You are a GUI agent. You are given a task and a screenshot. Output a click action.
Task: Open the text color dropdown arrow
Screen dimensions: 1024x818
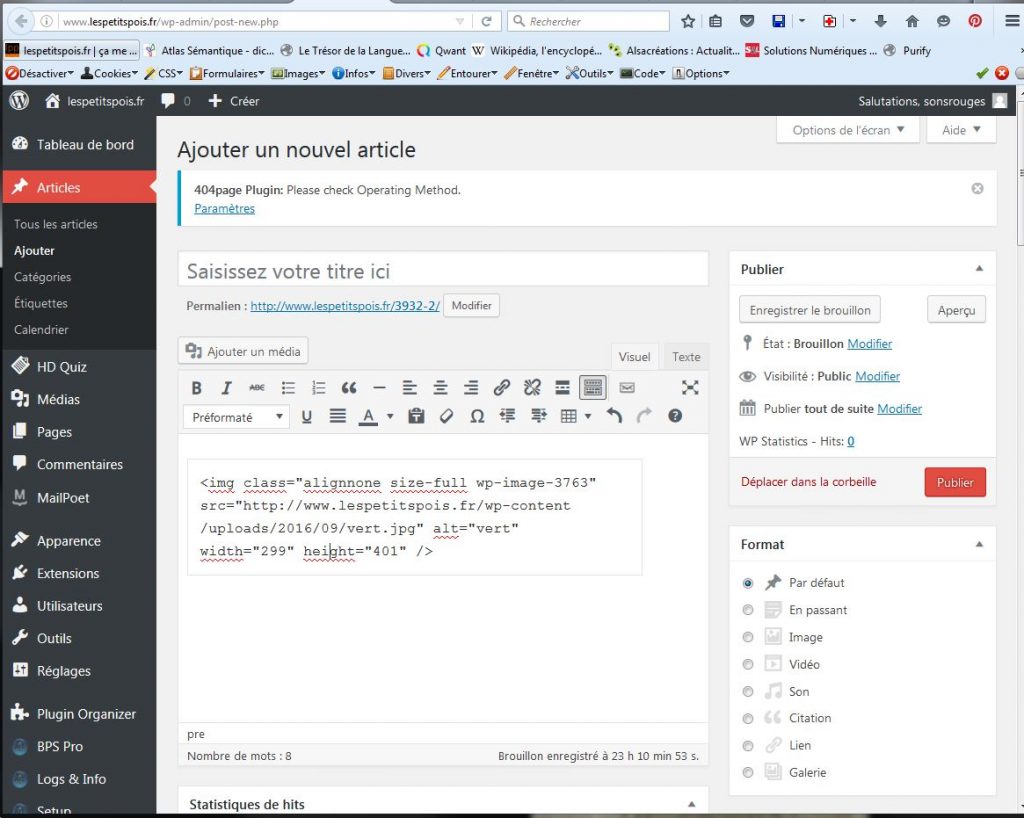coord(390,417)
